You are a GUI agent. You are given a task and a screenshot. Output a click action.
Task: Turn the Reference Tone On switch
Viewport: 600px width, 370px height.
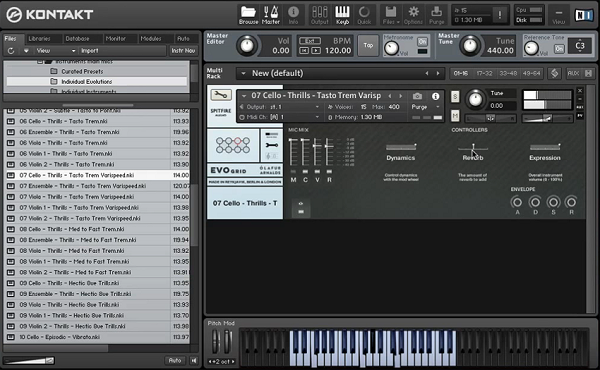559,49
